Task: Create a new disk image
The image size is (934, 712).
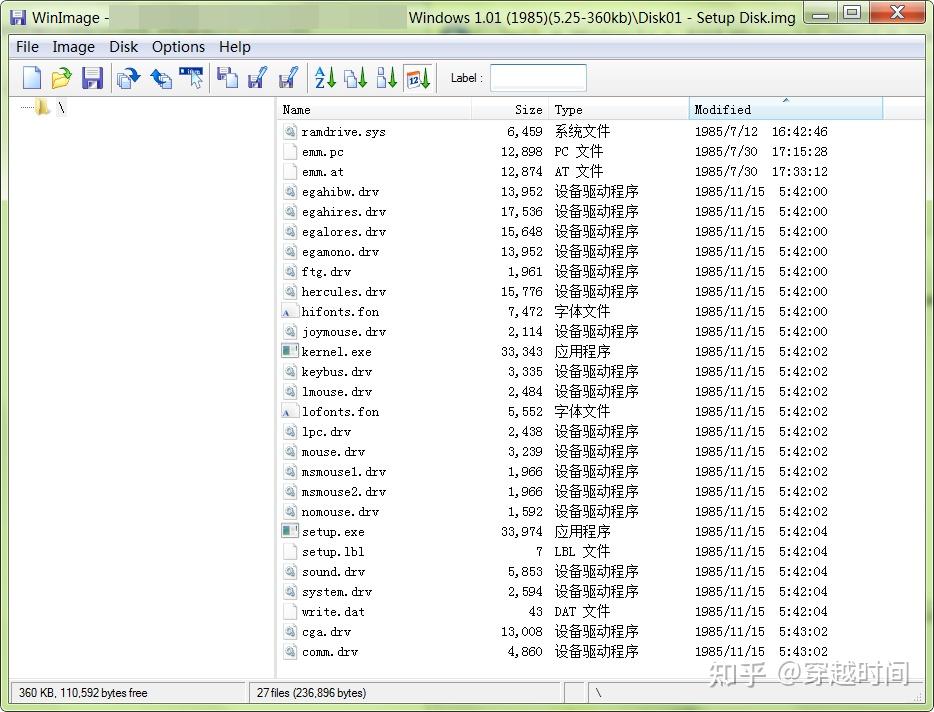Action: [x=31, y=77]
